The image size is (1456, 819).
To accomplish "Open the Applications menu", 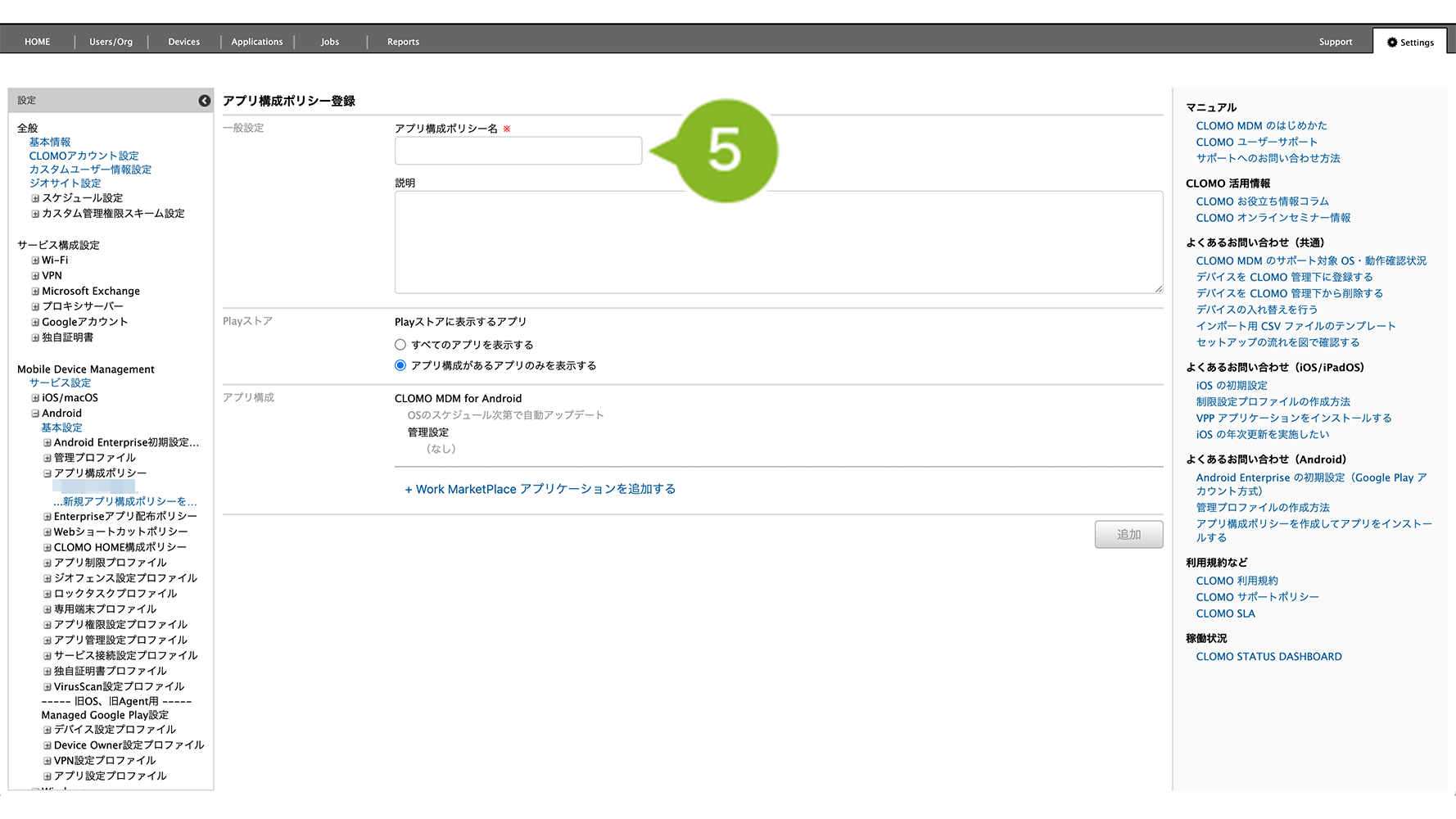I will click(x=257, y=42).
